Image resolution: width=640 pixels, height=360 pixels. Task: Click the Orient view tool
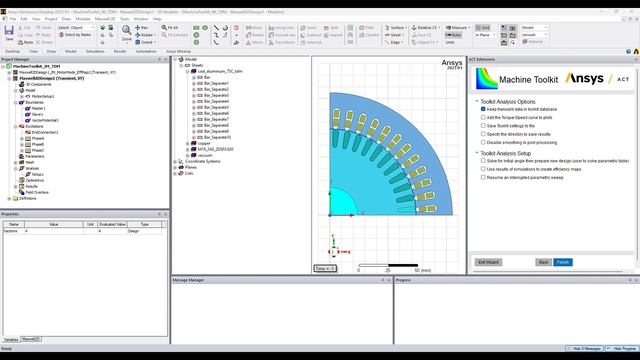[145, 42]
